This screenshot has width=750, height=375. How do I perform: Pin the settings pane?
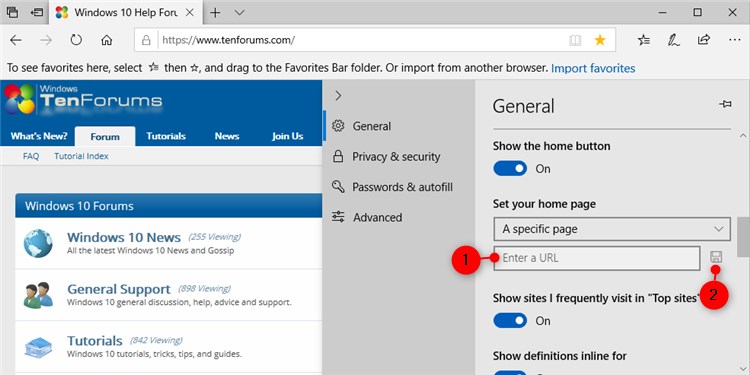[725, 104]
